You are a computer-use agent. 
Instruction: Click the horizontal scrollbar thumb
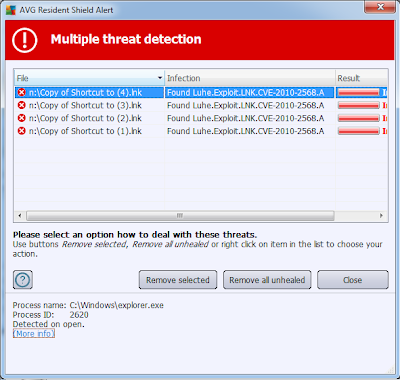[180, 215]
